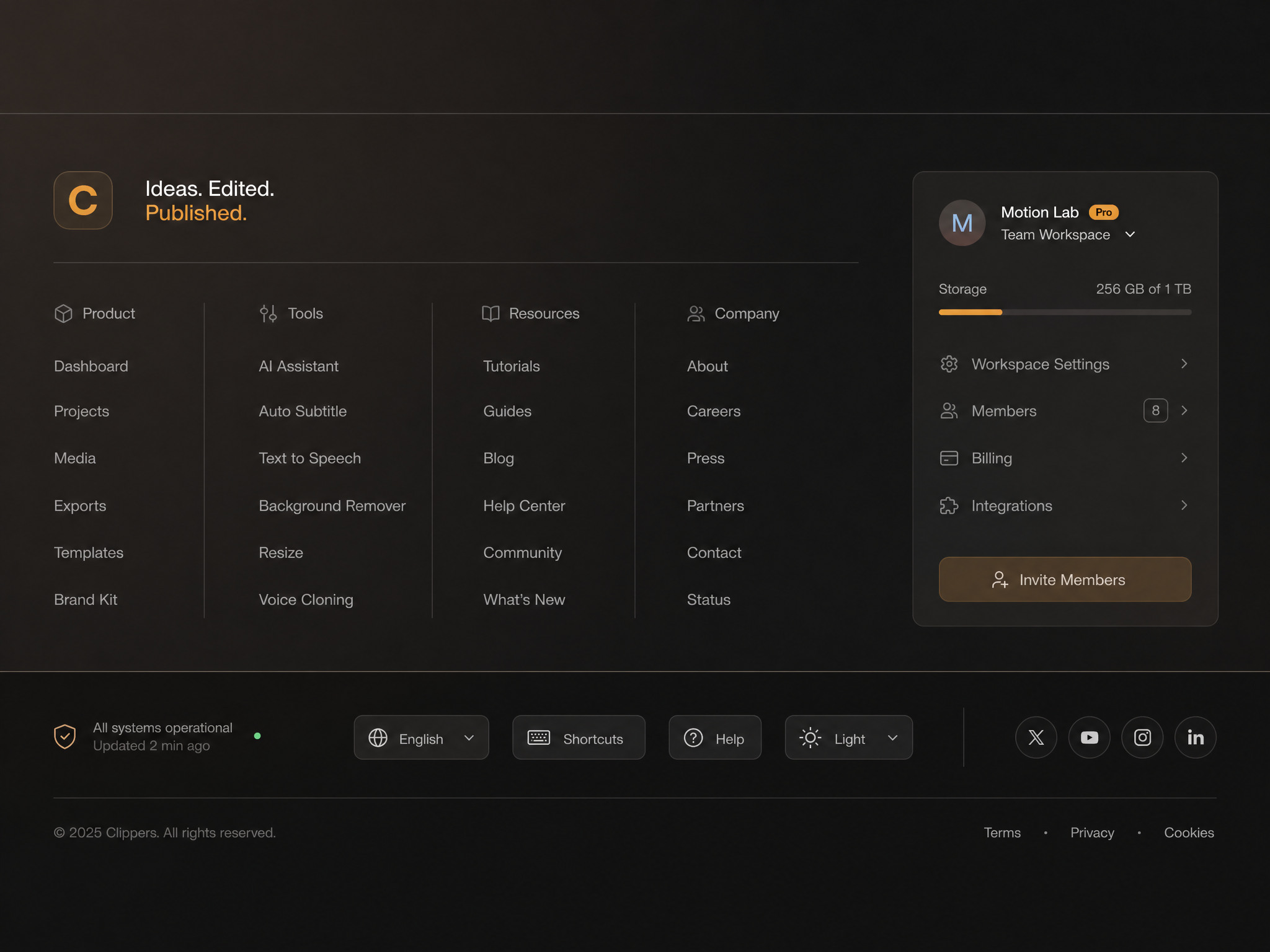The width and height of the screenshot is (1270, 952).
Task: Open the Background Remover link
Action: [332, 506]
